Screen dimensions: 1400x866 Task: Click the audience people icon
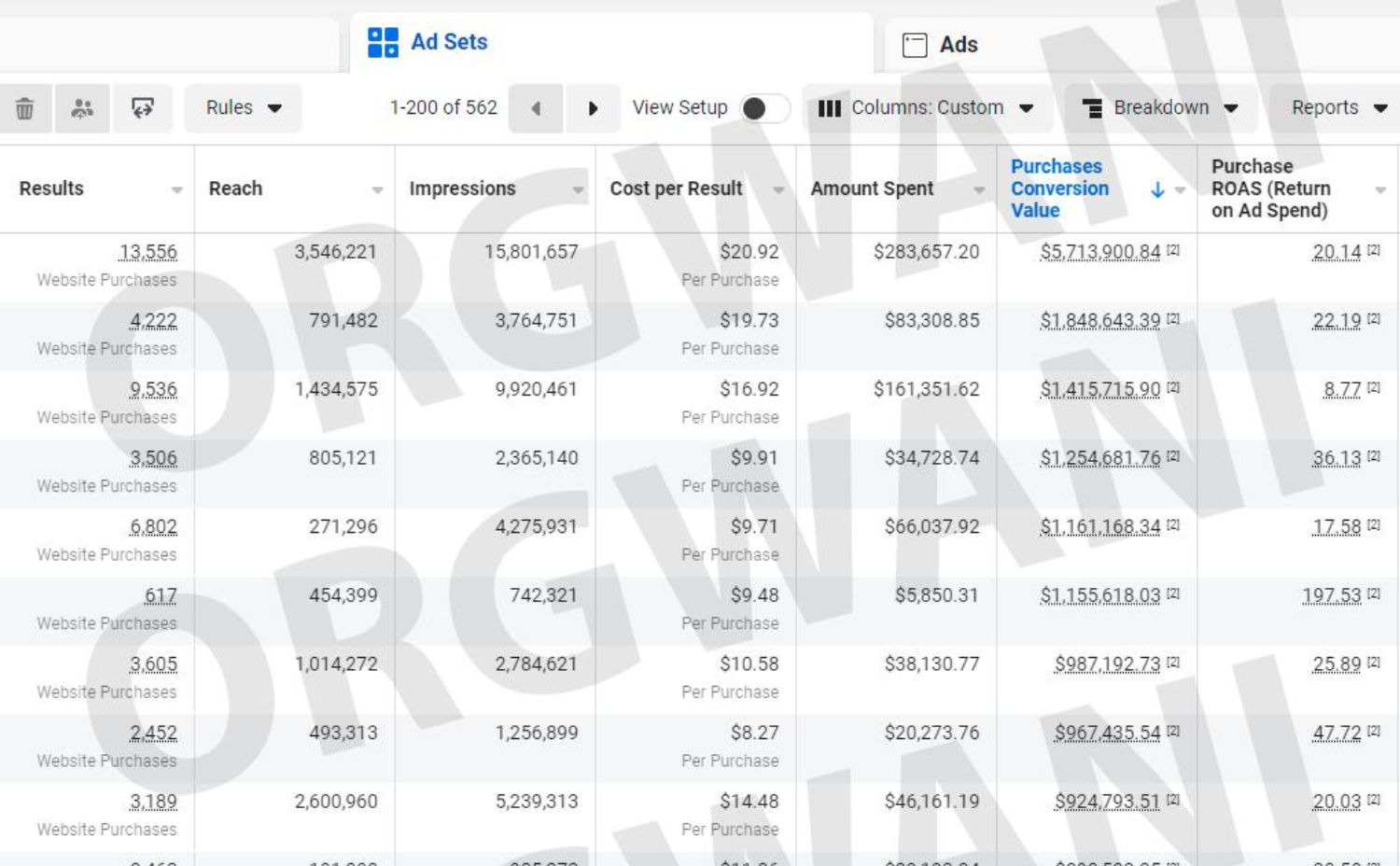(82, 108)
